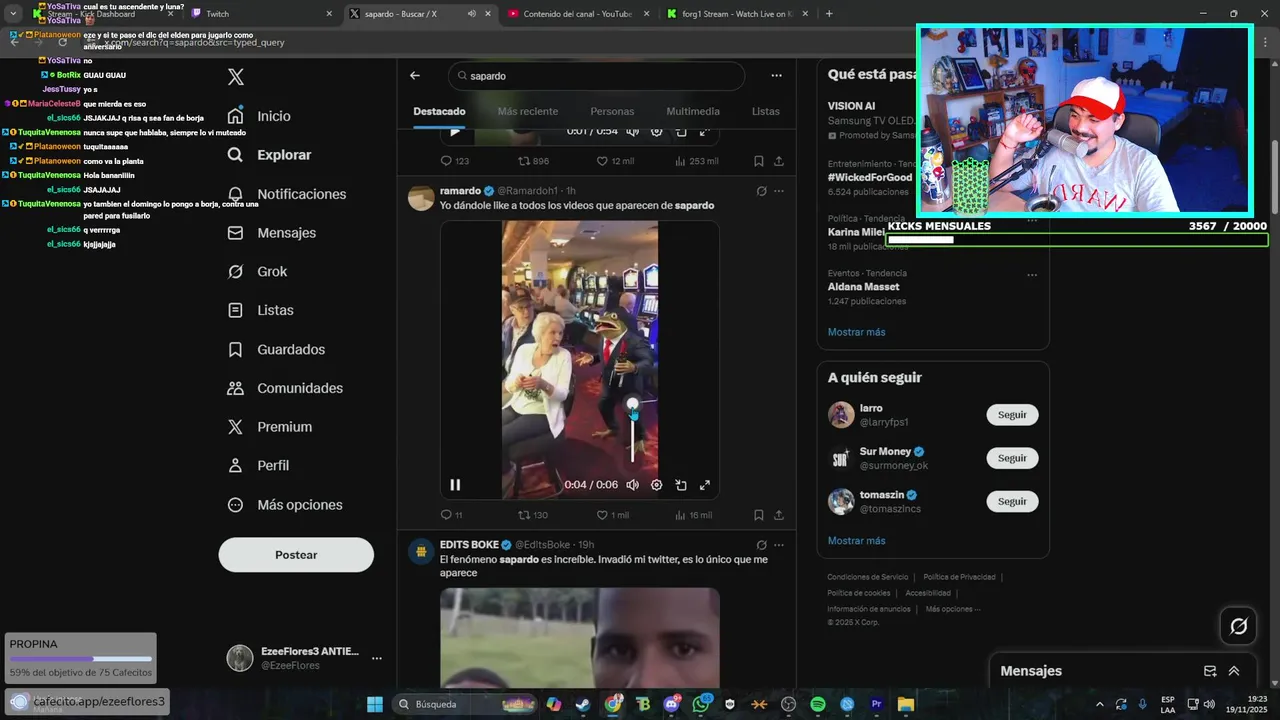Select the Destacado tab
The height and width of the screenshot is (720, 1280).
coord(439,111)
